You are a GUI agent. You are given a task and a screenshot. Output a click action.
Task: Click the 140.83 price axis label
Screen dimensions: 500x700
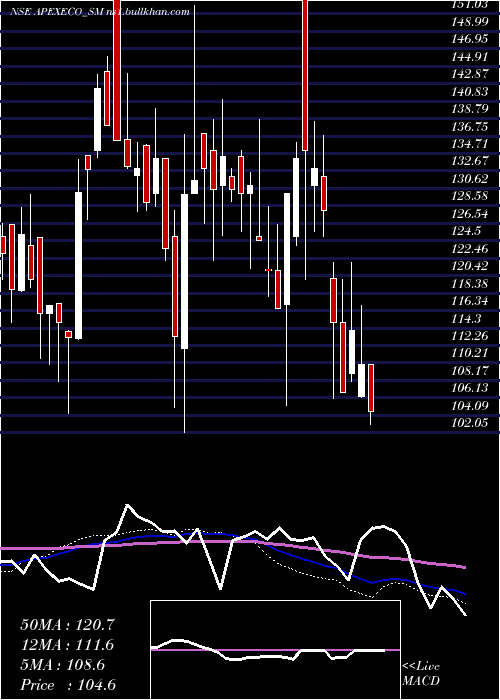tap(470, 92)
